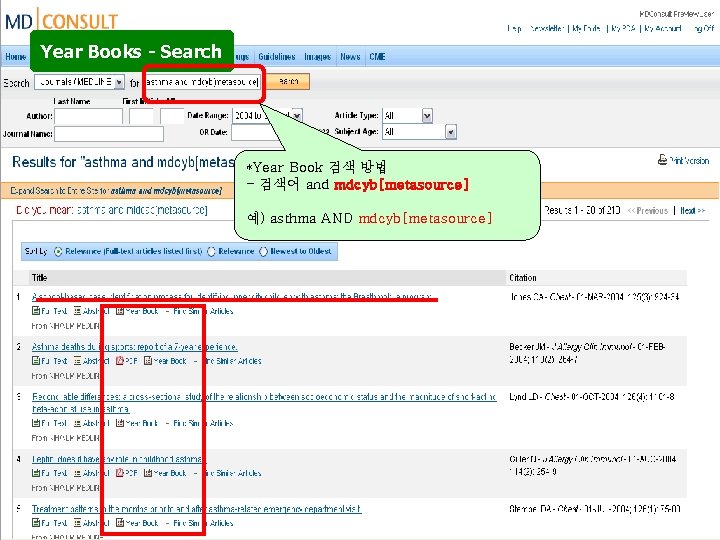
Task: Open the Subject Age dropdown
Action: (x=419, y=132)
